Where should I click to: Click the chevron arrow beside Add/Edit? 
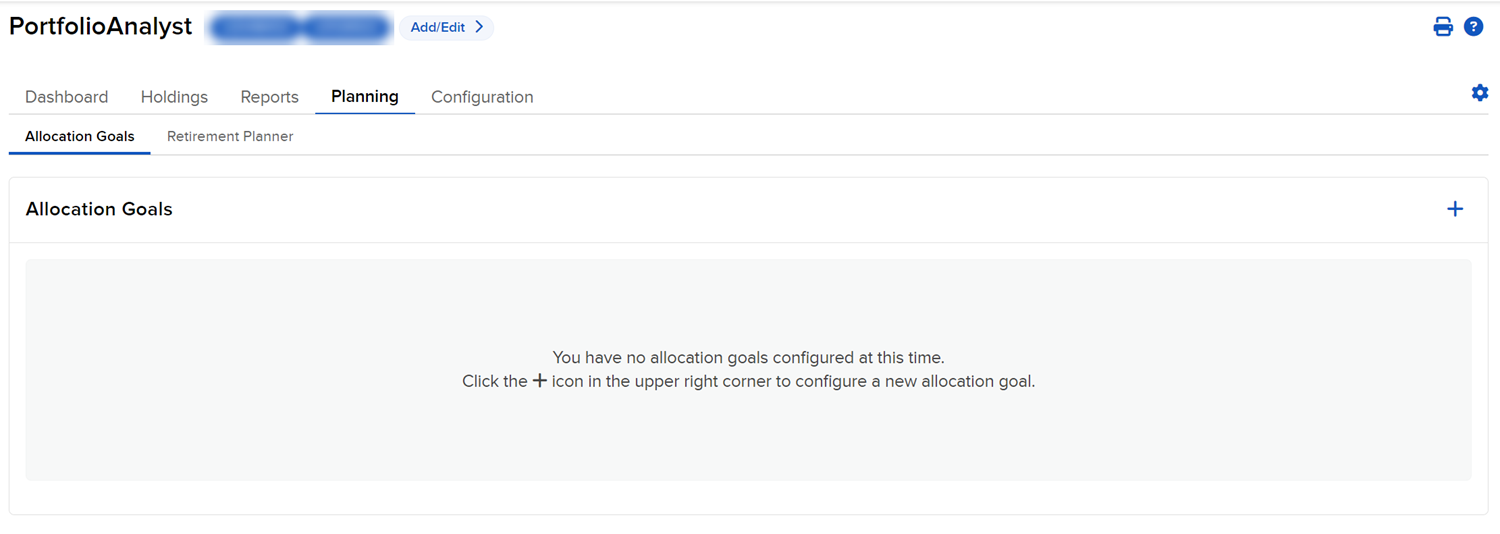tap(480, 27)
